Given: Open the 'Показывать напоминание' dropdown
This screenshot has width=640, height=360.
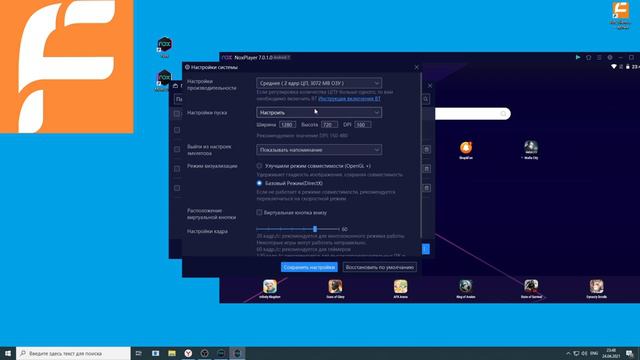Looking at the screenshot, I should [x=319, y=149].
